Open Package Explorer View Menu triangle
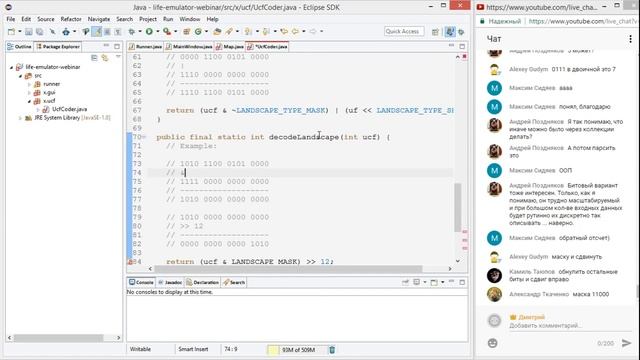The height and width of the screenshot is (360, 640). [118, 57]
